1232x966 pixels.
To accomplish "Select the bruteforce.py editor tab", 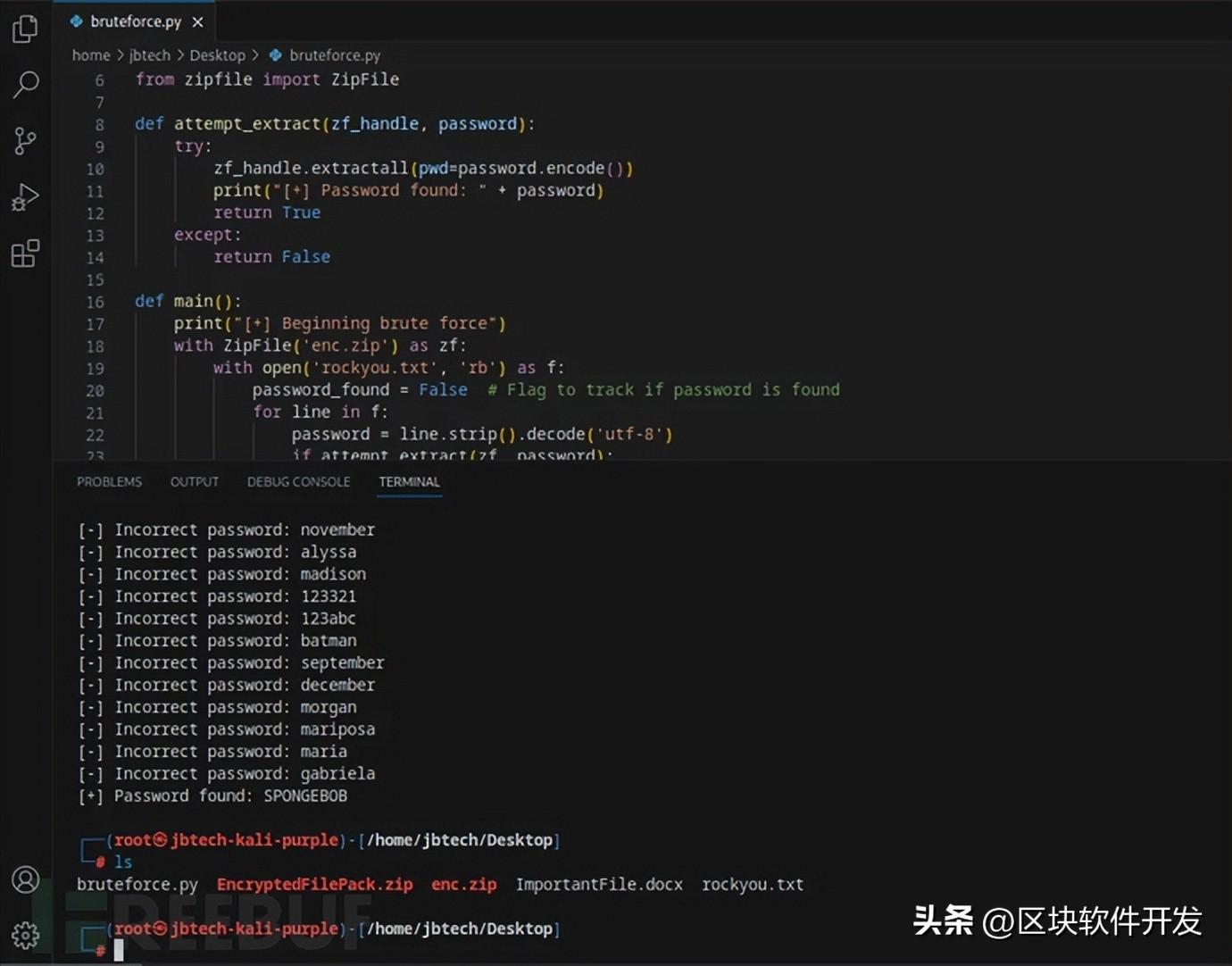I will (135, 21).
